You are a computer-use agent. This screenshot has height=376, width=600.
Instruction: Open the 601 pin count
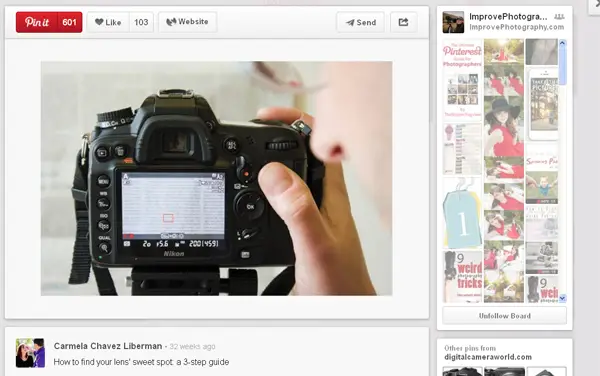[x=70, y=22]
